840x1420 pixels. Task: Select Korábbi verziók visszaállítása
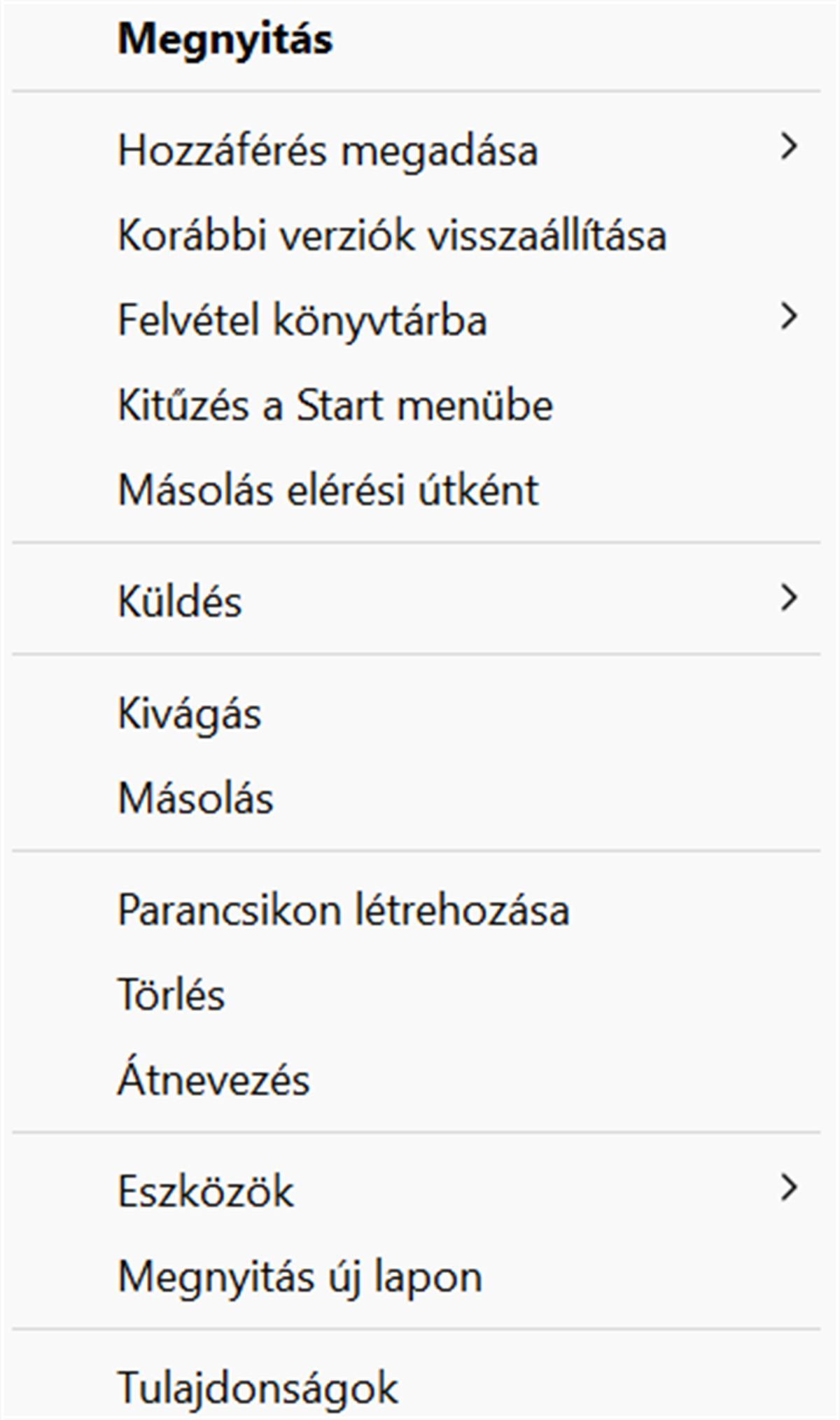click(392, 235)
